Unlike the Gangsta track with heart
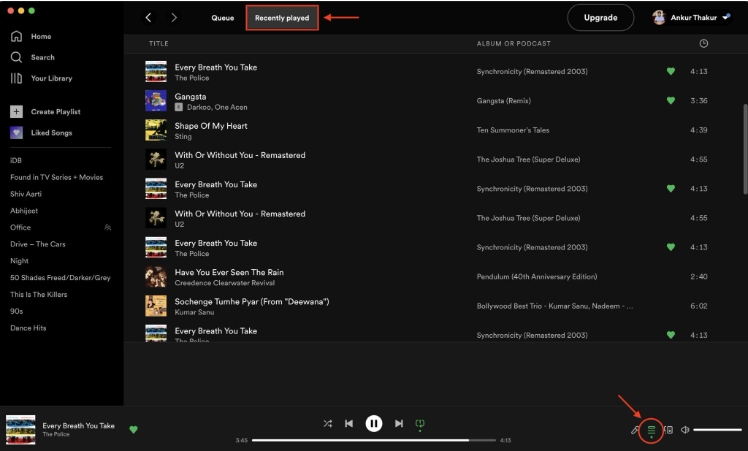Screen dimensions: 748x451 pyautogui.click(x=671, y=101)
